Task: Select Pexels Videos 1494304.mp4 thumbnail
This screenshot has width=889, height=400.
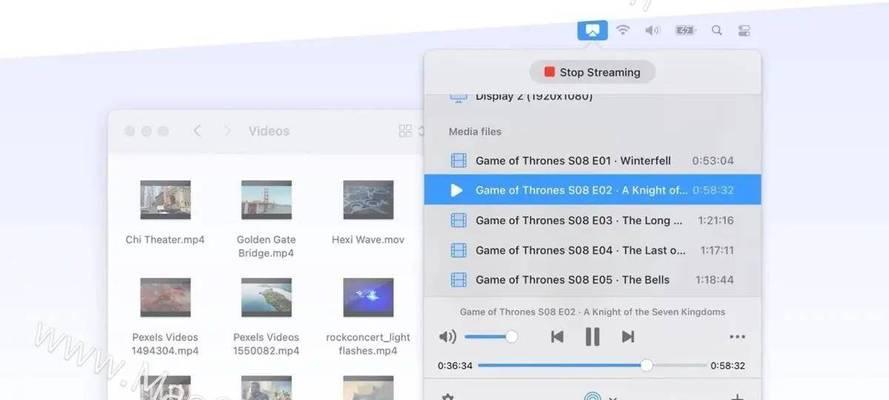Action: click(166, 297)
